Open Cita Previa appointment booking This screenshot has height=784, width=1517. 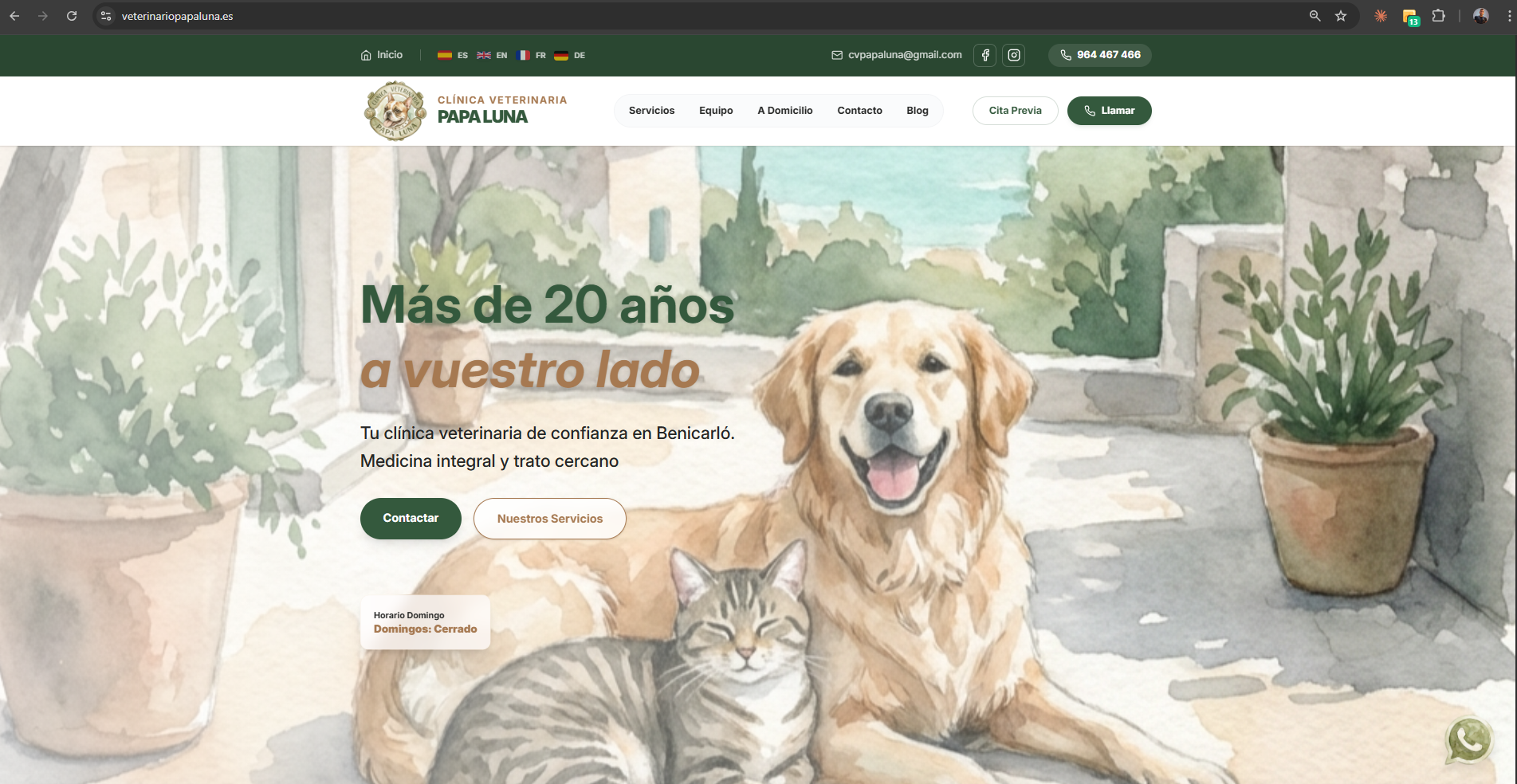pos(1015,111)
